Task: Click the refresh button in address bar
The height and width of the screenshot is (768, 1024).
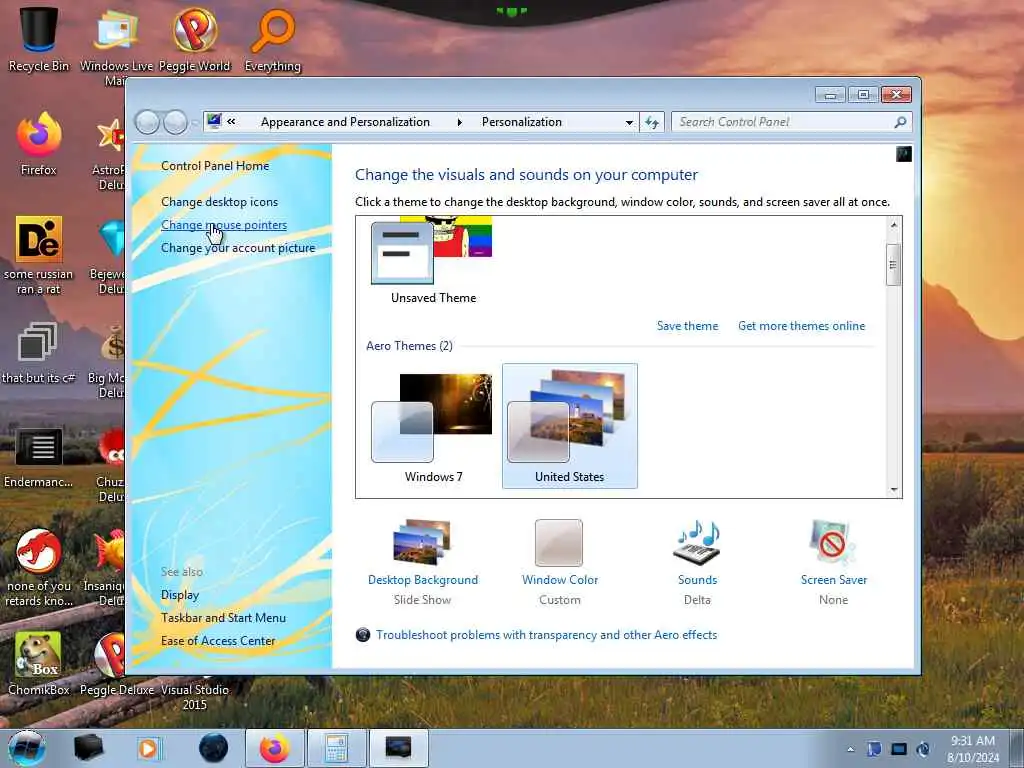Action: coord(652,122)
